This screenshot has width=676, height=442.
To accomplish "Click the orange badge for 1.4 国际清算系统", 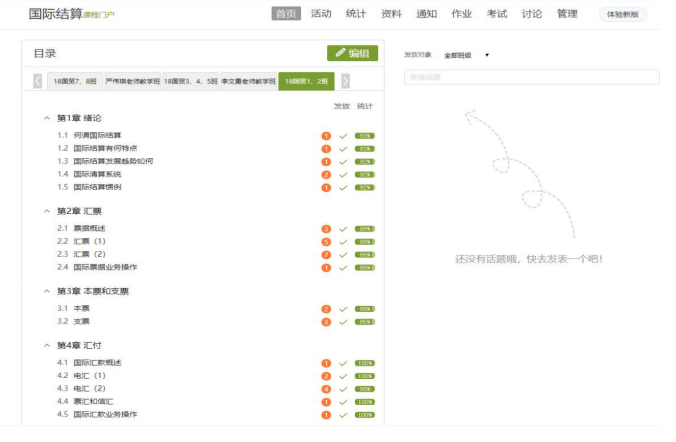I will (x=326, y=174).
